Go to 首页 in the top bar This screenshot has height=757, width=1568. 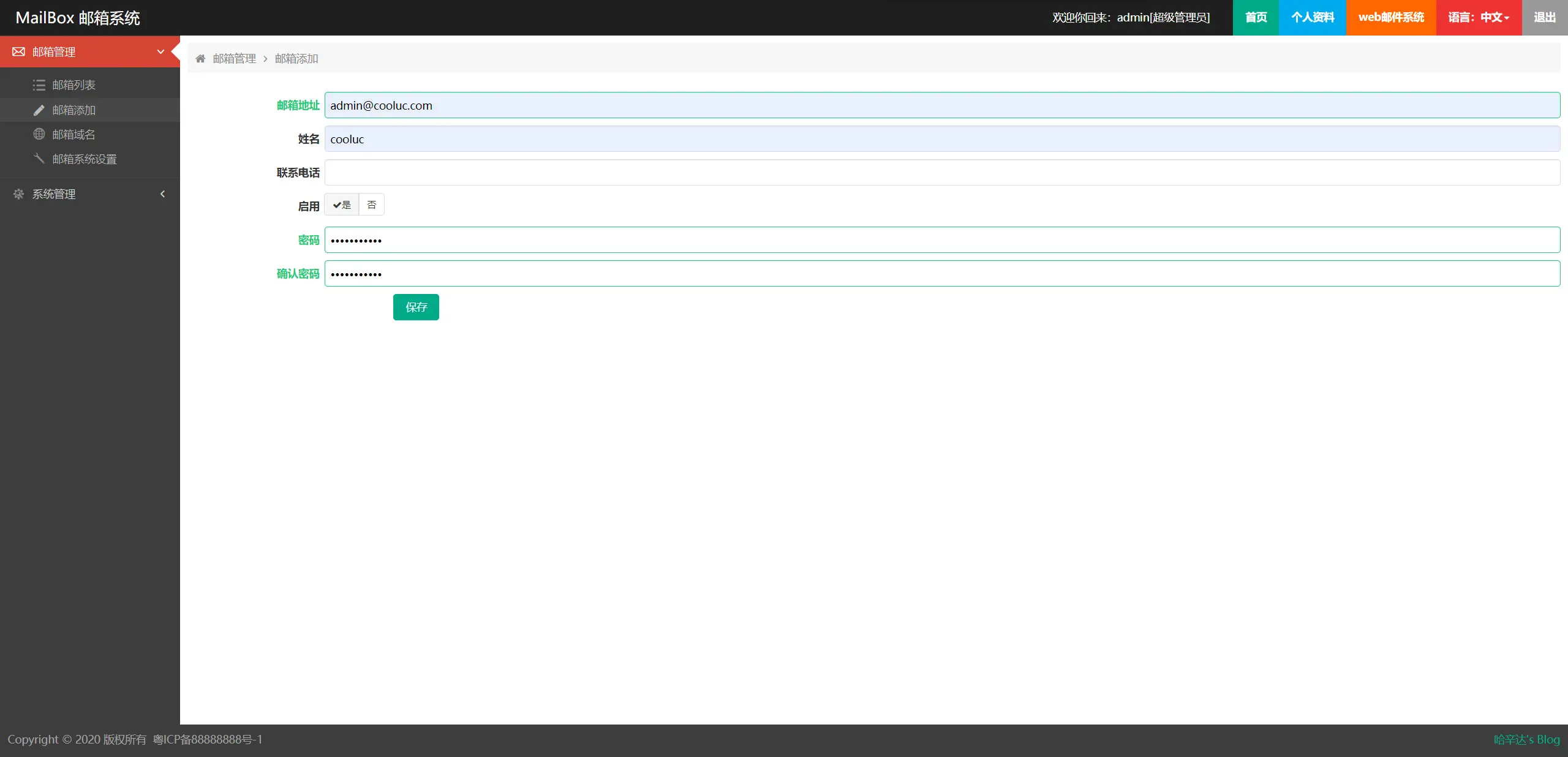tap(1256, 18)
